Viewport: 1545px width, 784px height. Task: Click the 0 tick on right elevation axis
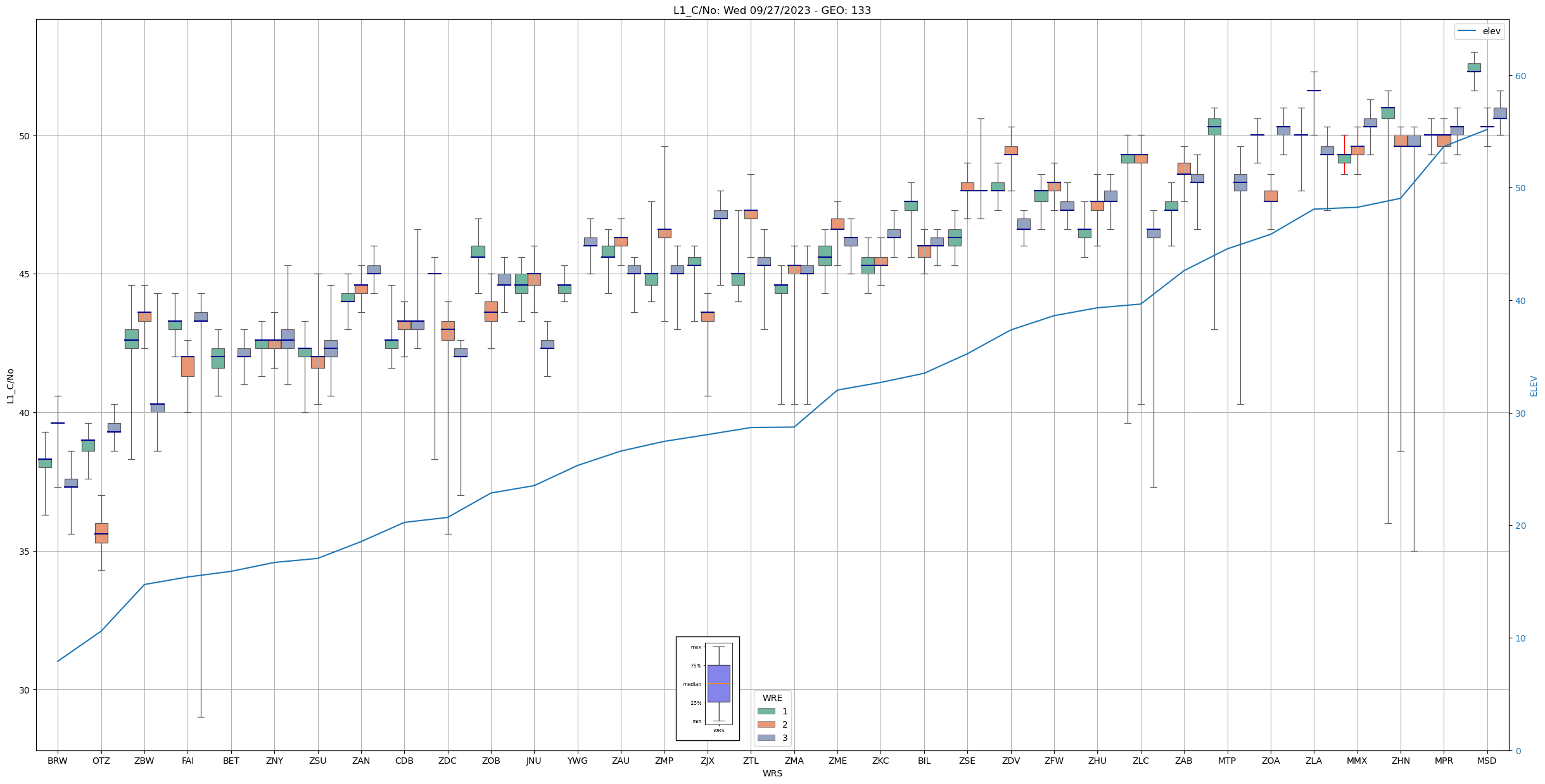pyautogui.click(x=1518, y=751)
